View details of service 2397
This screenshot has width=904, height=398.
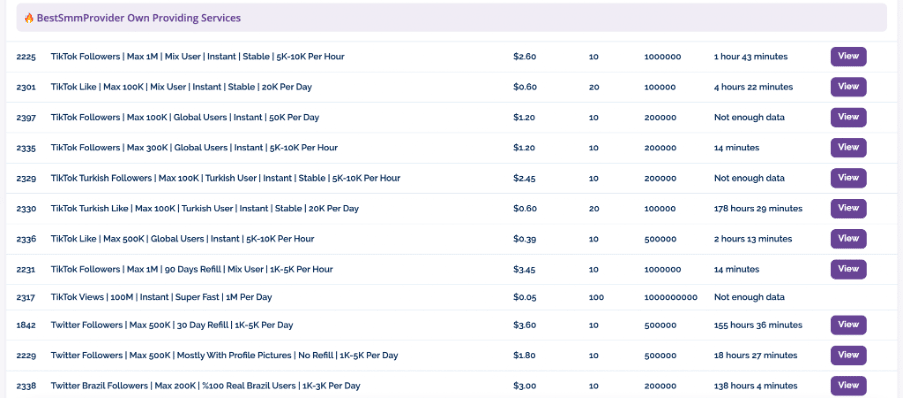click(848, 117)
